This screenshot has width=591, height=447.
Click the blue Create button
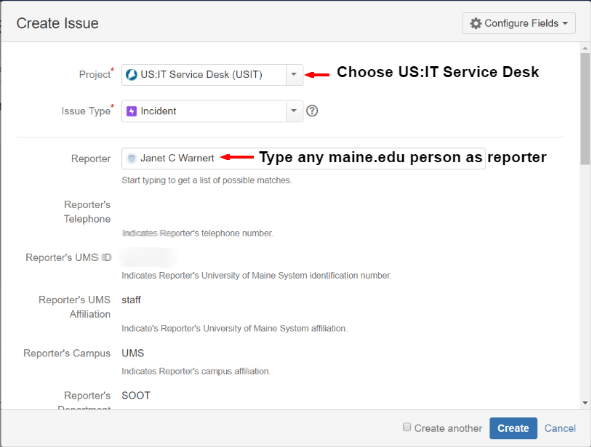(x=513, y=428)
